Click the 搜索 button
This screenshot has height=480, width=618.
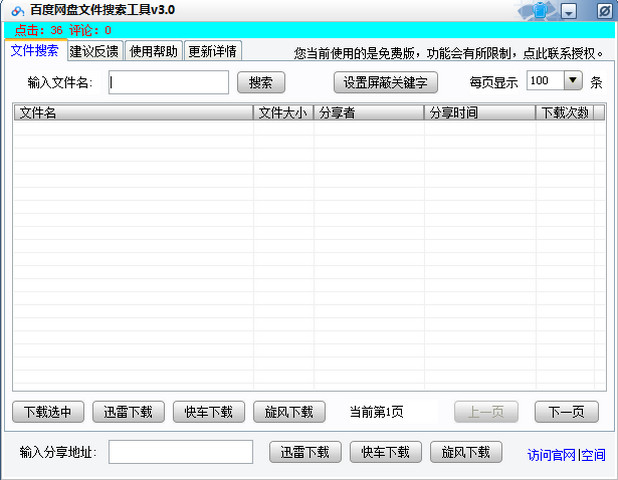click(x=261, y=82)
